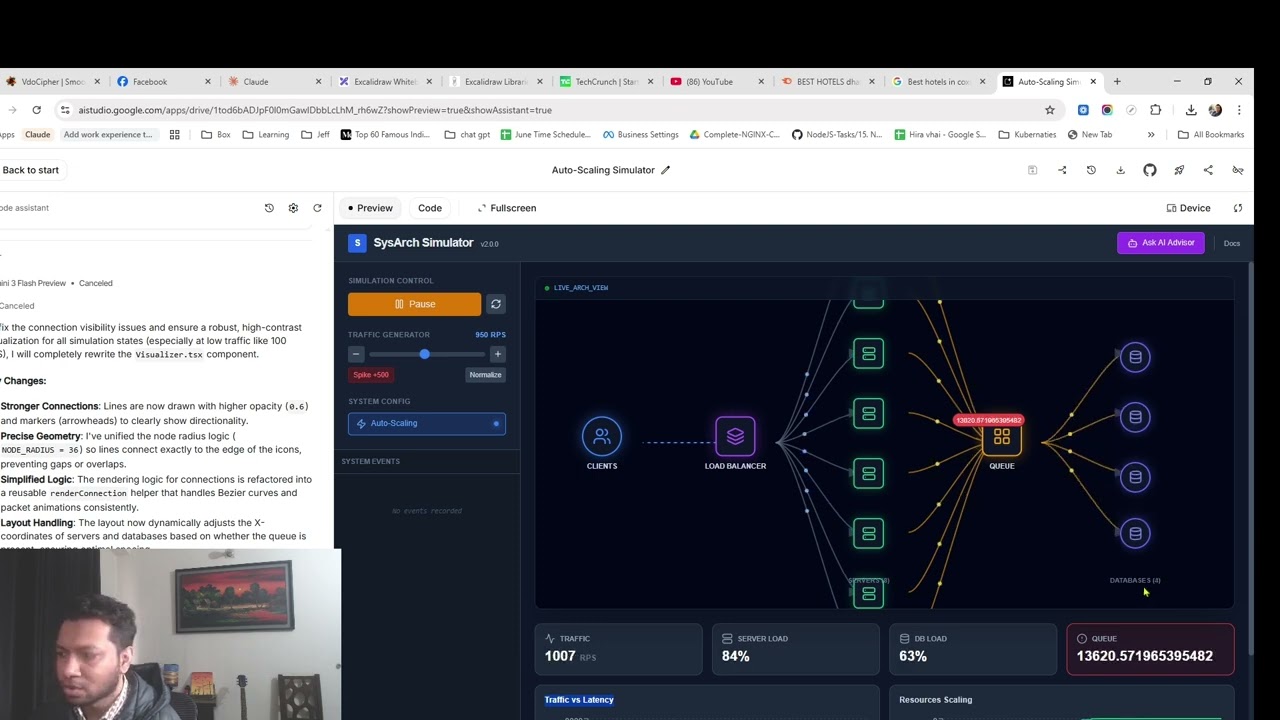Open the Docs link

pyautogui.click(x=1232, y=243)
